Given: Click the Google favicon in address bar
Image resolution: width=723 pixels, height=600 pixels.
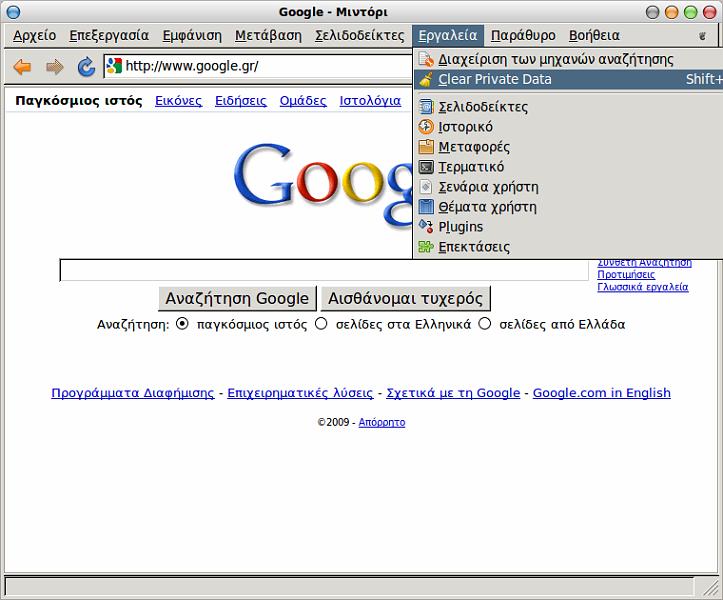Looking at the screenshot, I should pos(114,66).
